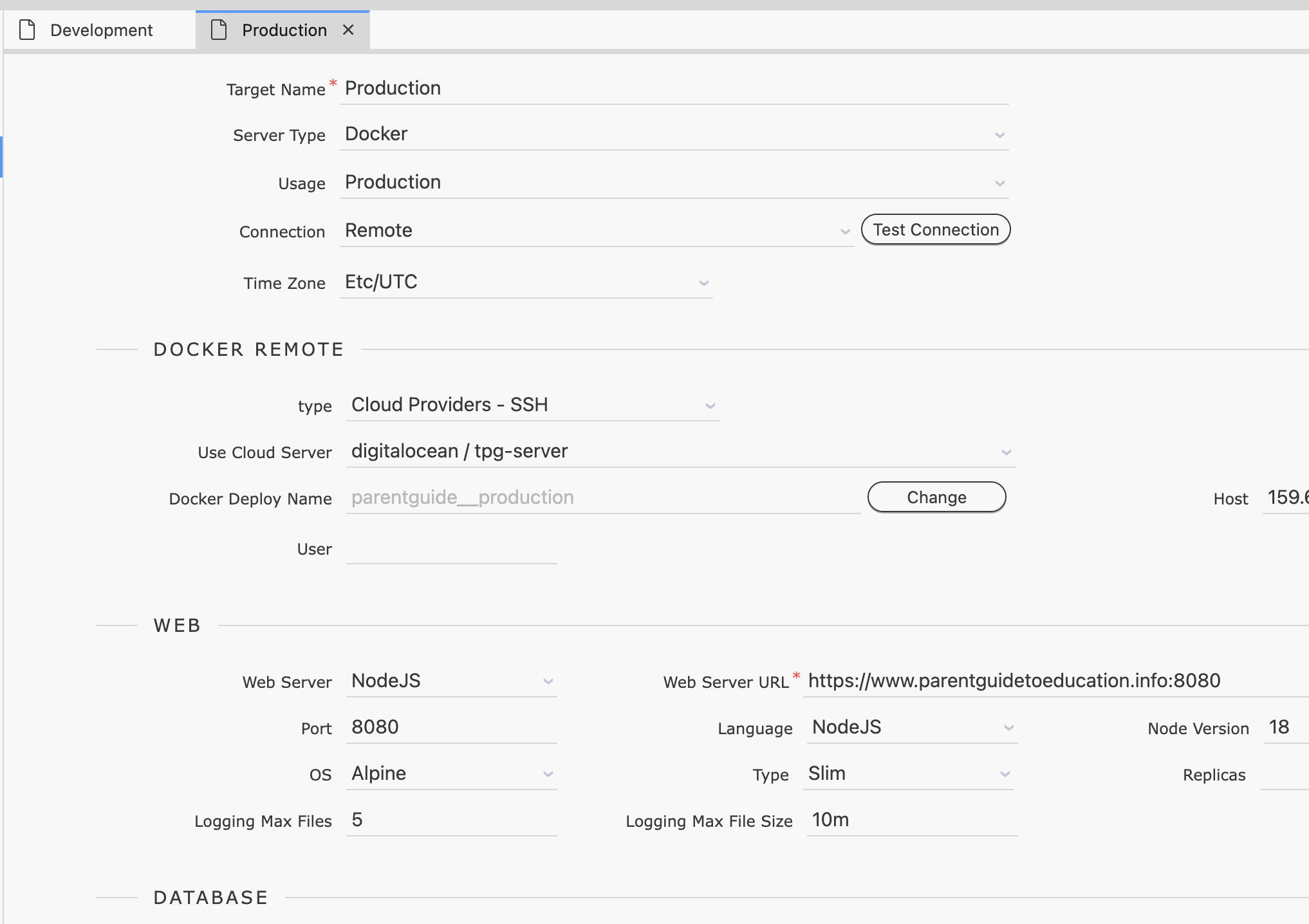
Task: Click the Logging Max File Size label
Action: tap(709, 821)
